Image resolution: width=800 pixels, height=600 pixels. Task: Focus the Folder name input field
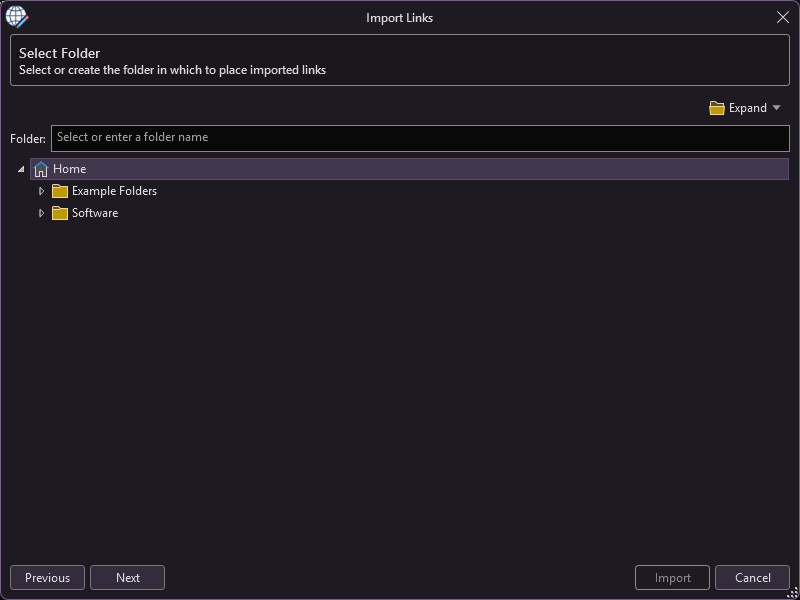(420, 138)
